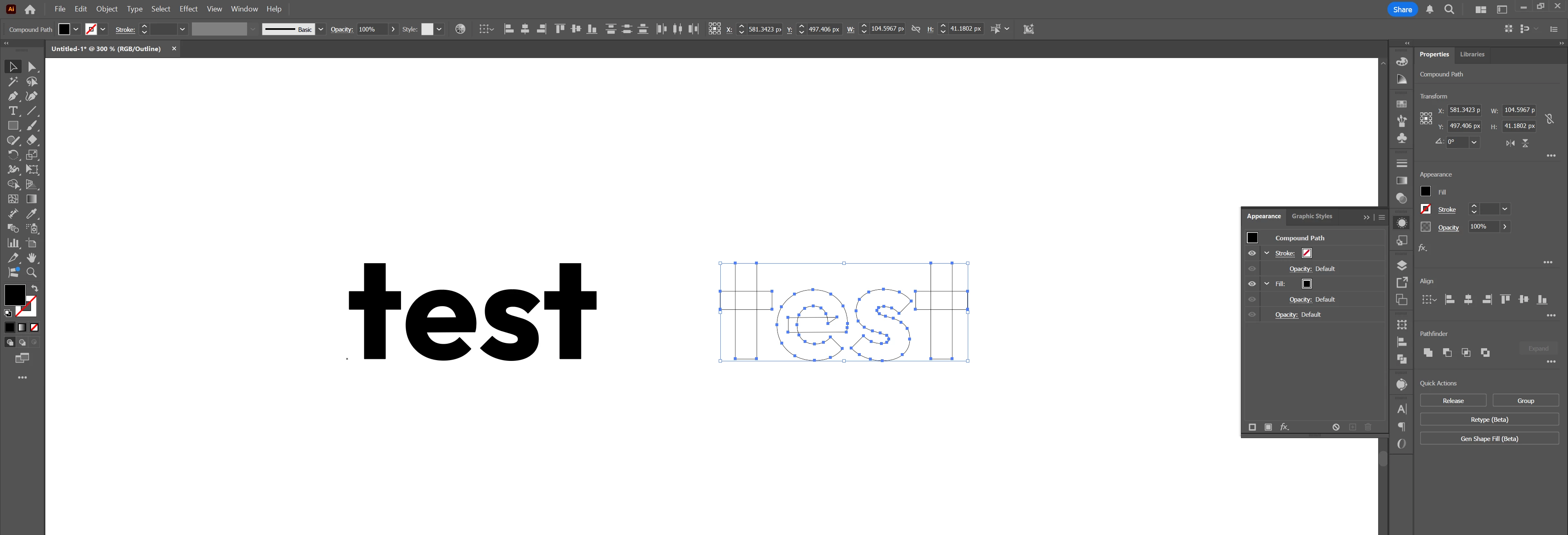This screenshot has width=1568, height=535.
Task: Toggle constrain width and height proportions link
Action: (1549, 118)
